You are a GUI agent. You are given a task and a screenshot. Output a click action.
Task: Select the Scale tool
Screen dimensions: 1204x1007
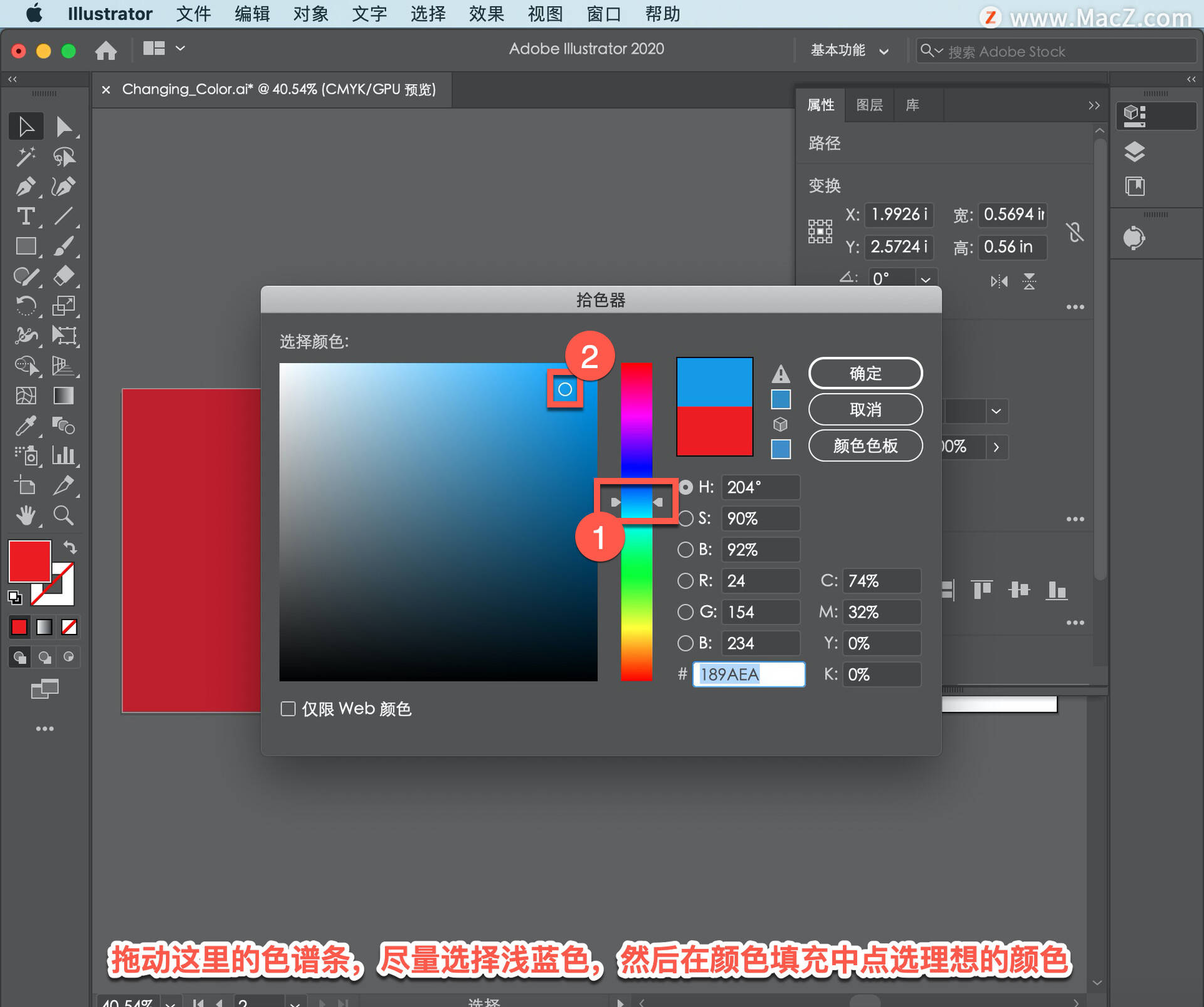click(63, 306)
